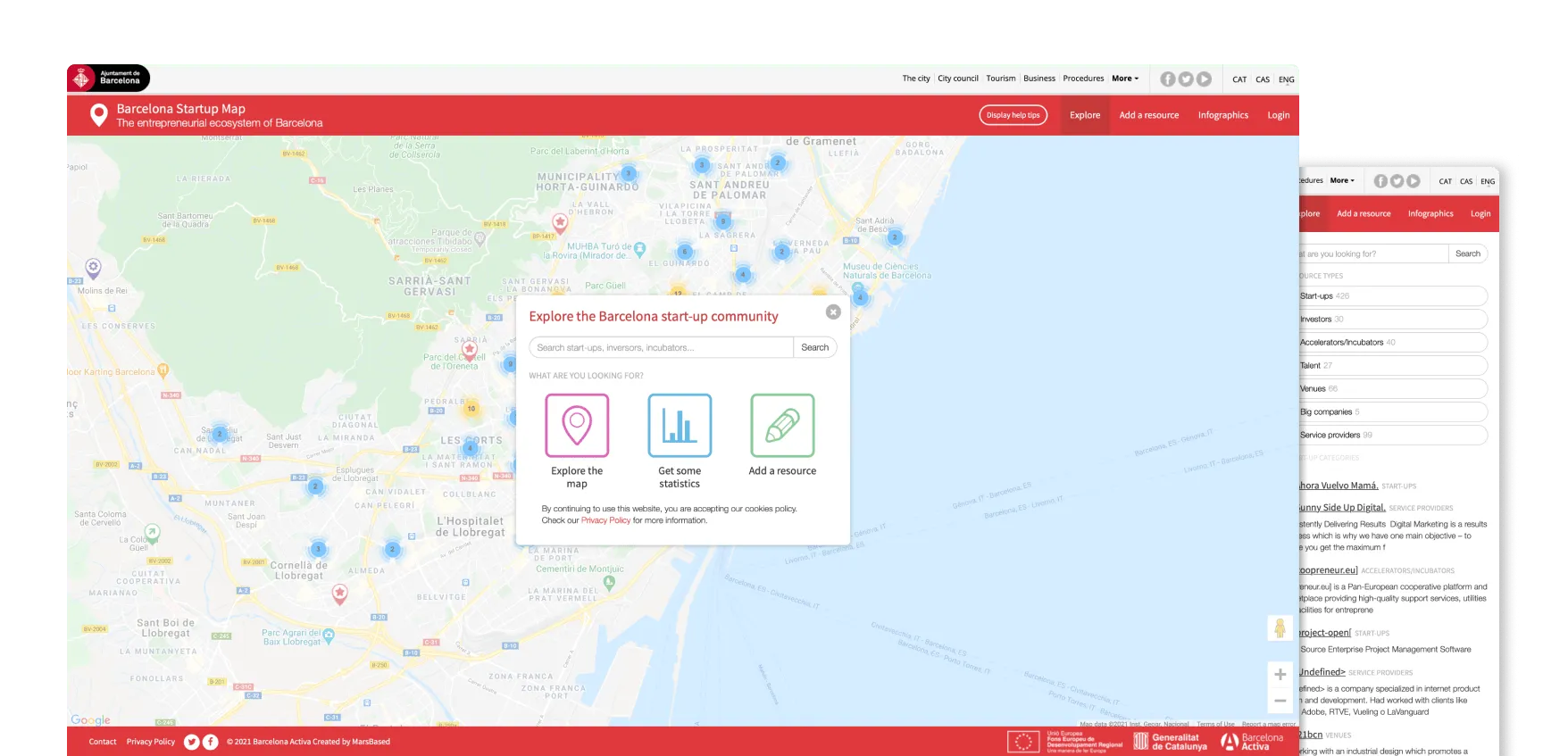This screenshot has width=1568, height=756.
Task: Click red star marker near Vall d'Hebron
Action: 560,222
